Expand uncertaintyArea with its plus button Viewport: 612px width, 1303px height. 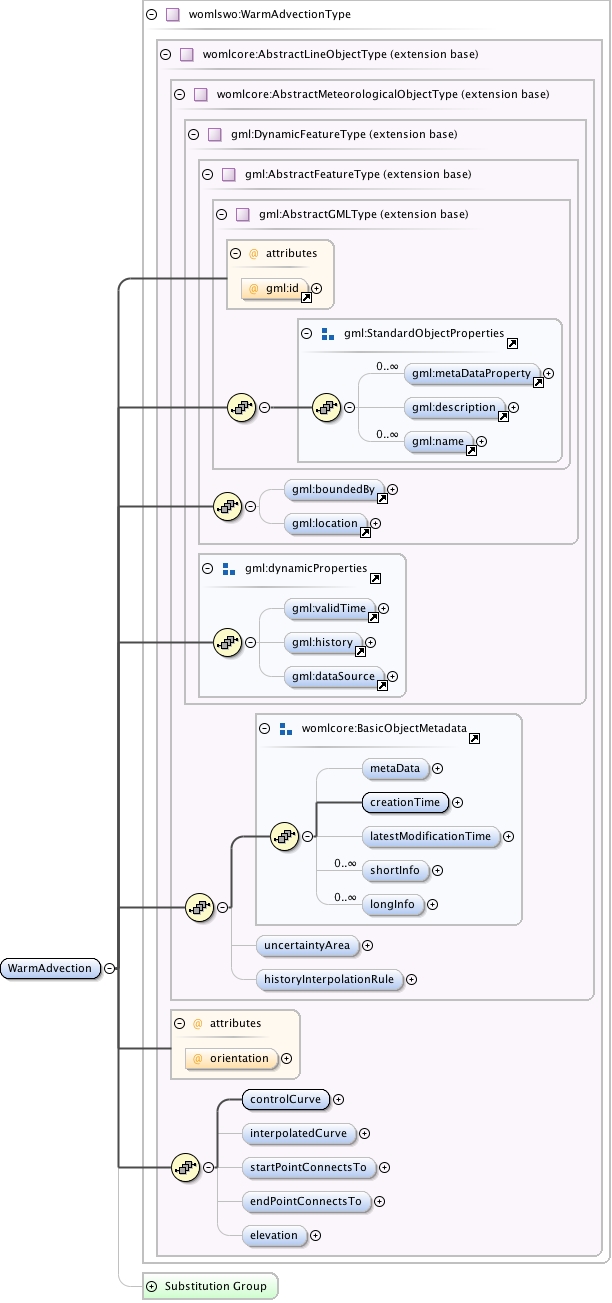coord(366,944)
